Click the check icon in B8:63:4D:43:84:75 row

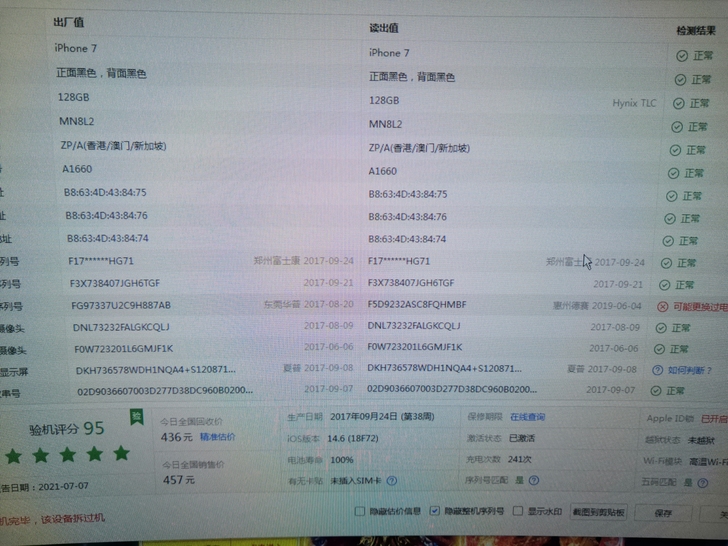pos(671,196)
